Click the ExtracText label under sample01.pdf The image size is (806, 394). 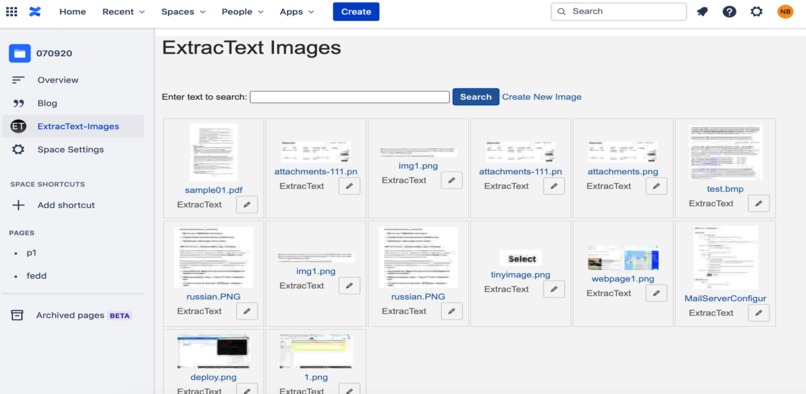199,205
